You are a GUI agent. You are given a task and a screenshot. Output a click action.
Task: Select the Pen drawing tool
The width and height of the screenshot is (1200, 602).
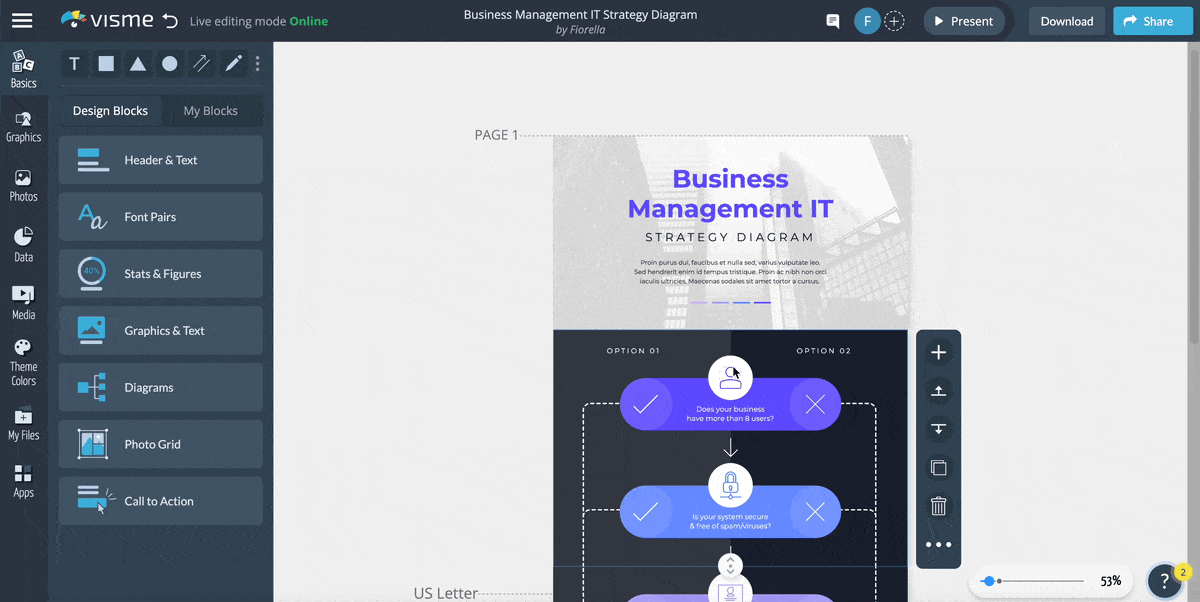coord(232,63)
